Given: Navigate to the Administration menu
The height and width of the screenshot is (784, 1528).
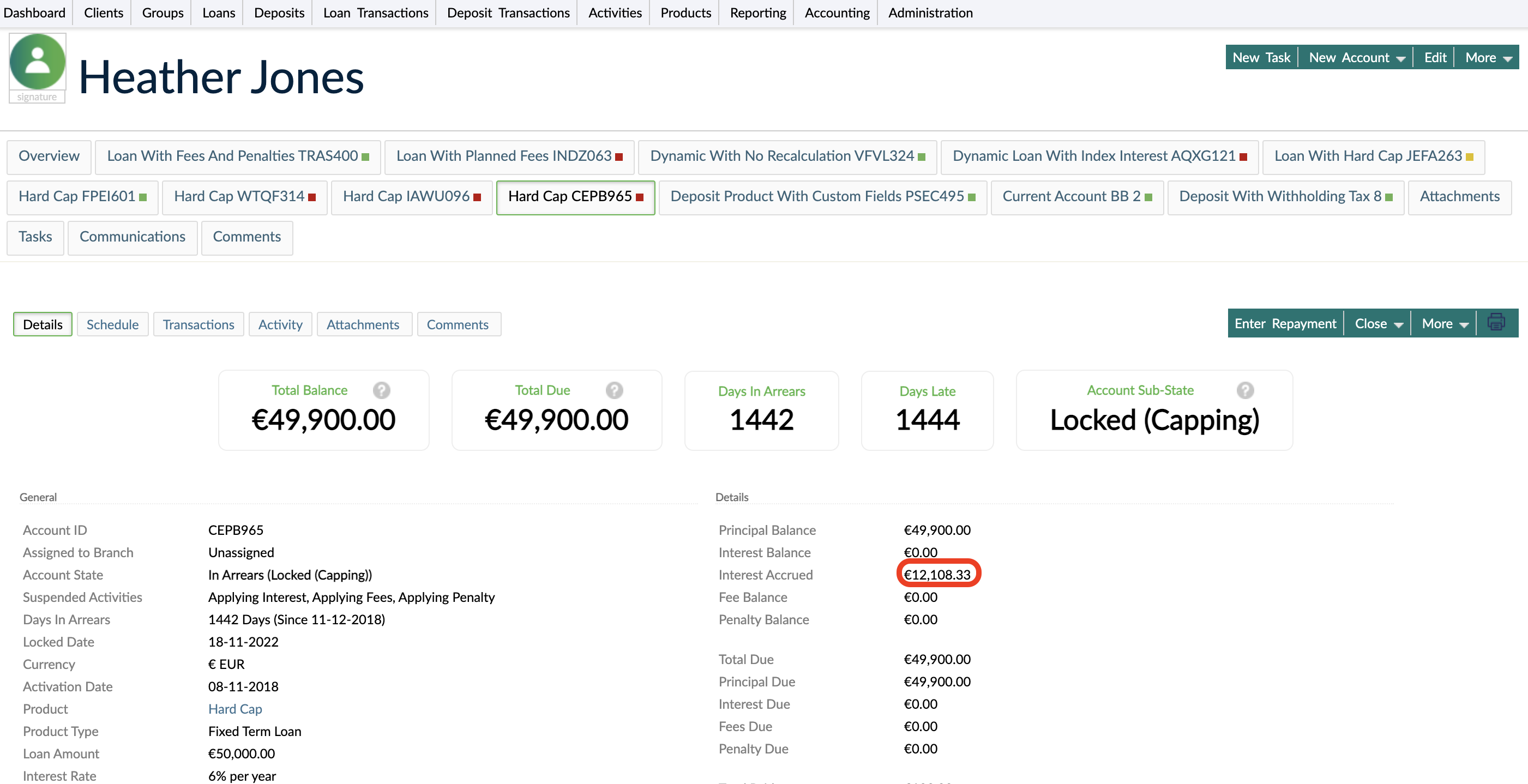Looking at the screenshot, I should click(x=929, y=13).
